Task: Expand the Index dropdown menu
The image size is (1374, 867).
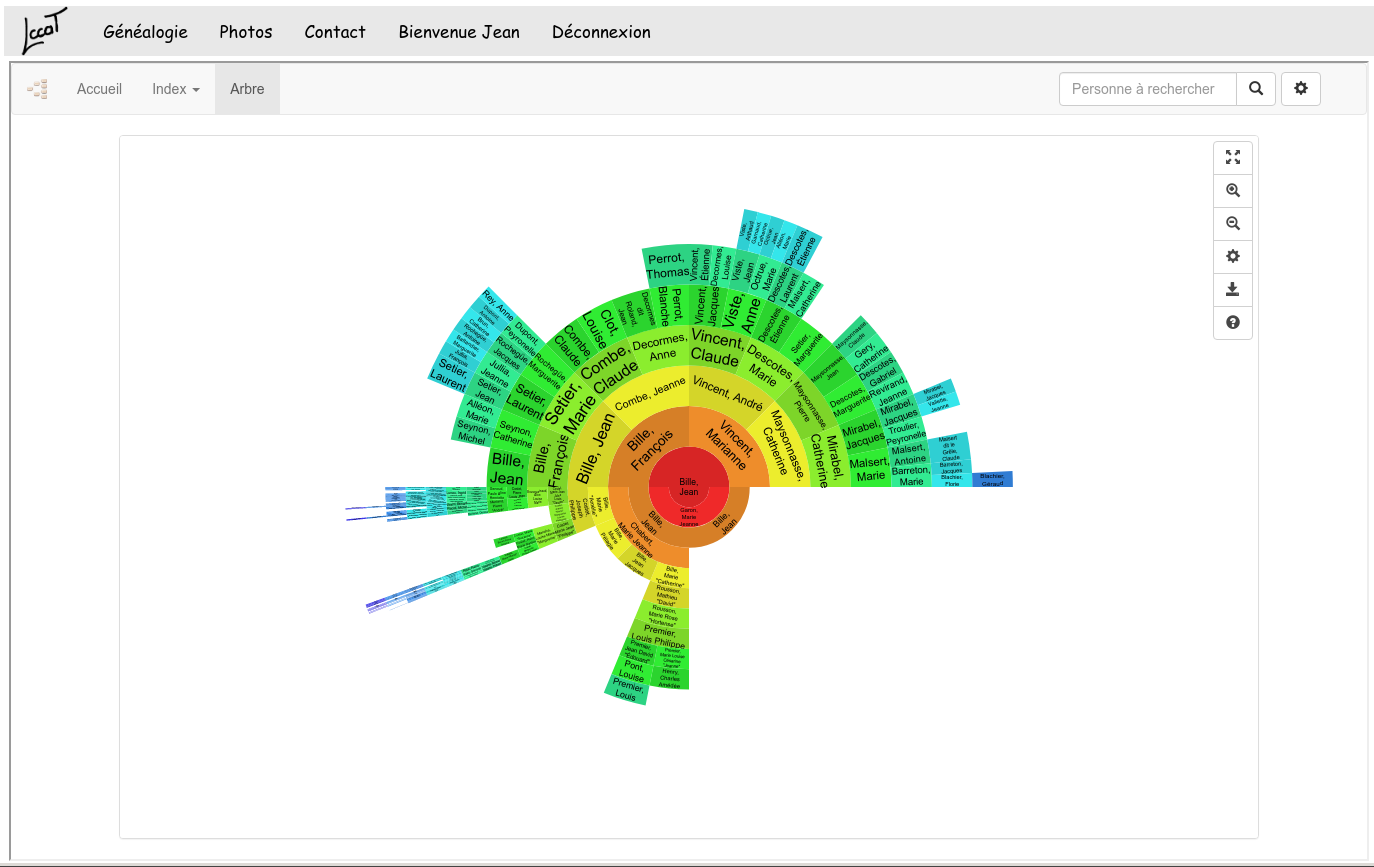Action: [x=176, y=89]
